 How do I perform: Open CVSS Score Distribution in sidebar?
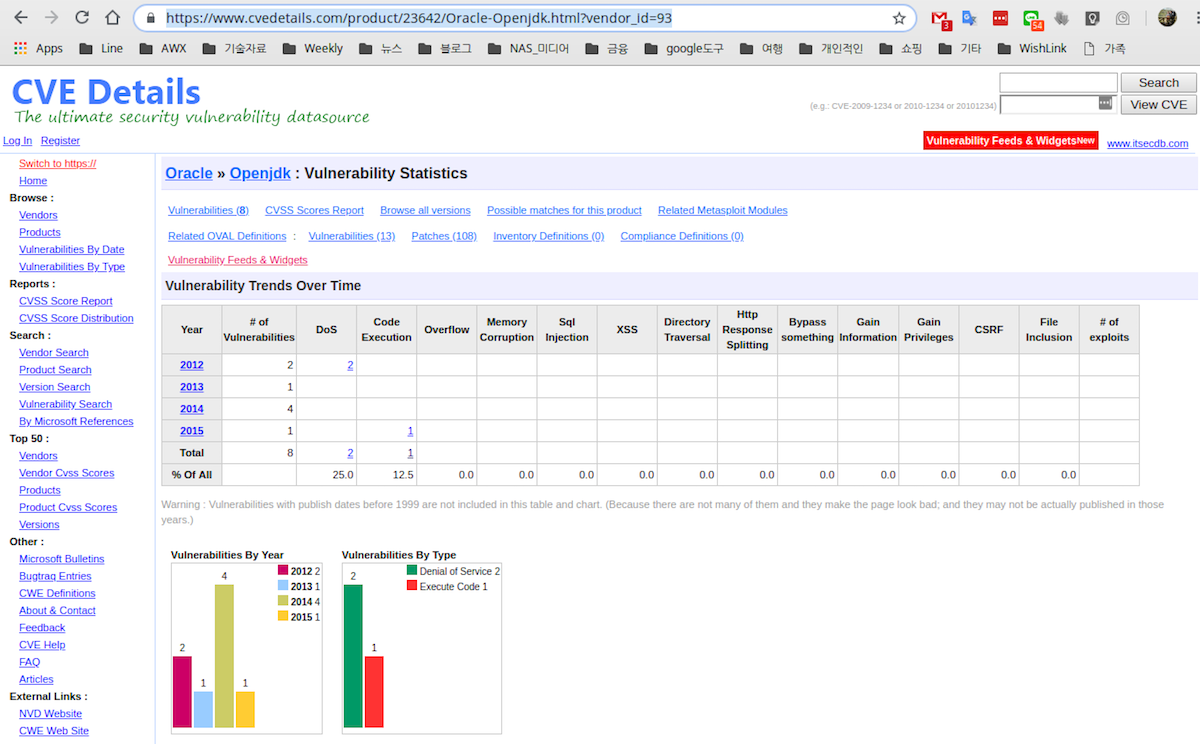pyautogui.click(x=76, y=318)
